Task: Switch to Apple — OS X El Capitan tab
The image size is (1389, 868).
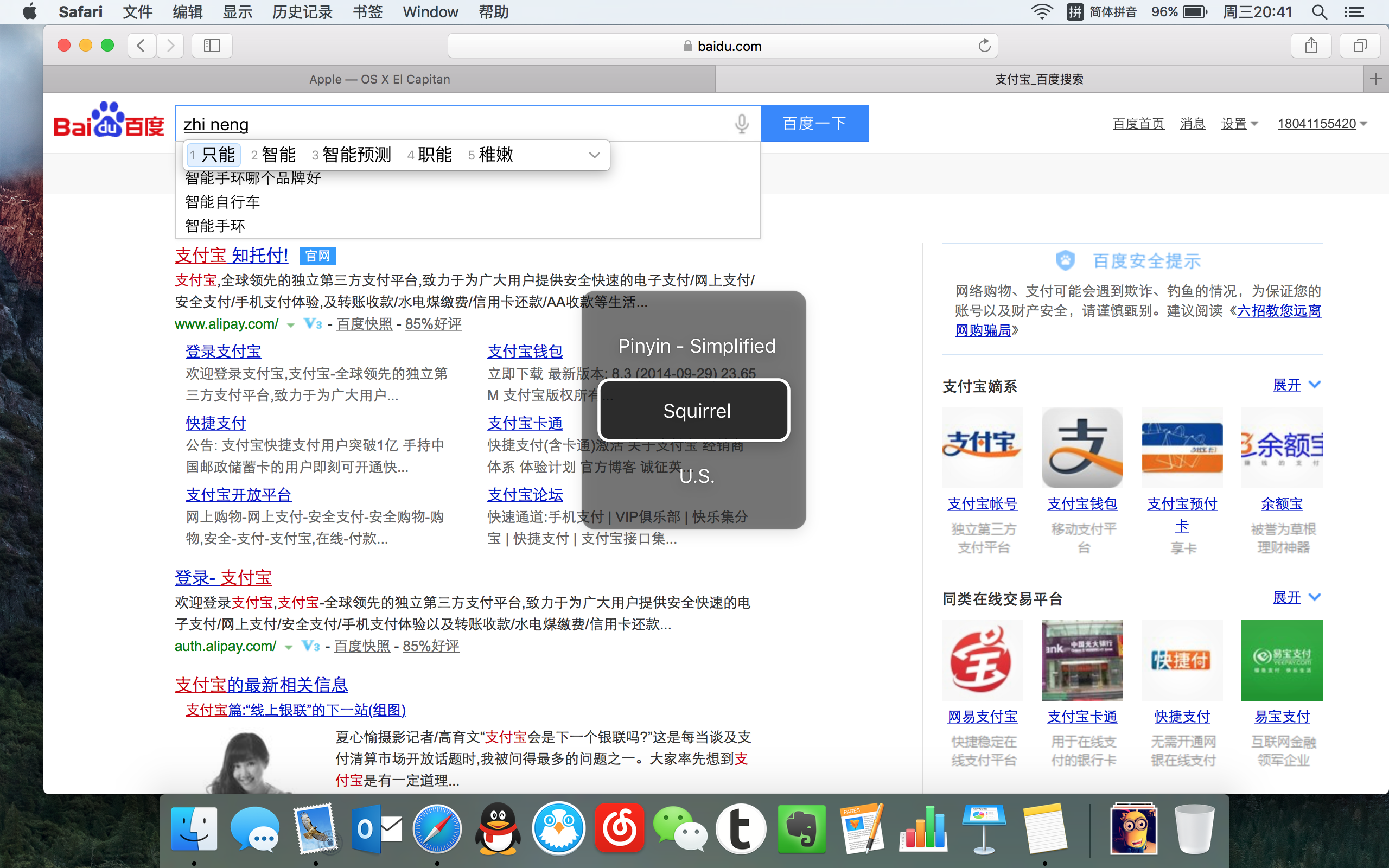Action: (379, 79)
